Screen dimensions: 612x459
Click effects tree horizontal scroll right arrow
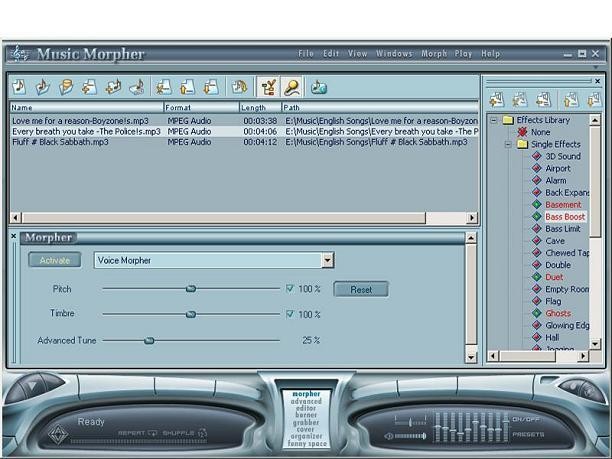click(x=583, y=356)
